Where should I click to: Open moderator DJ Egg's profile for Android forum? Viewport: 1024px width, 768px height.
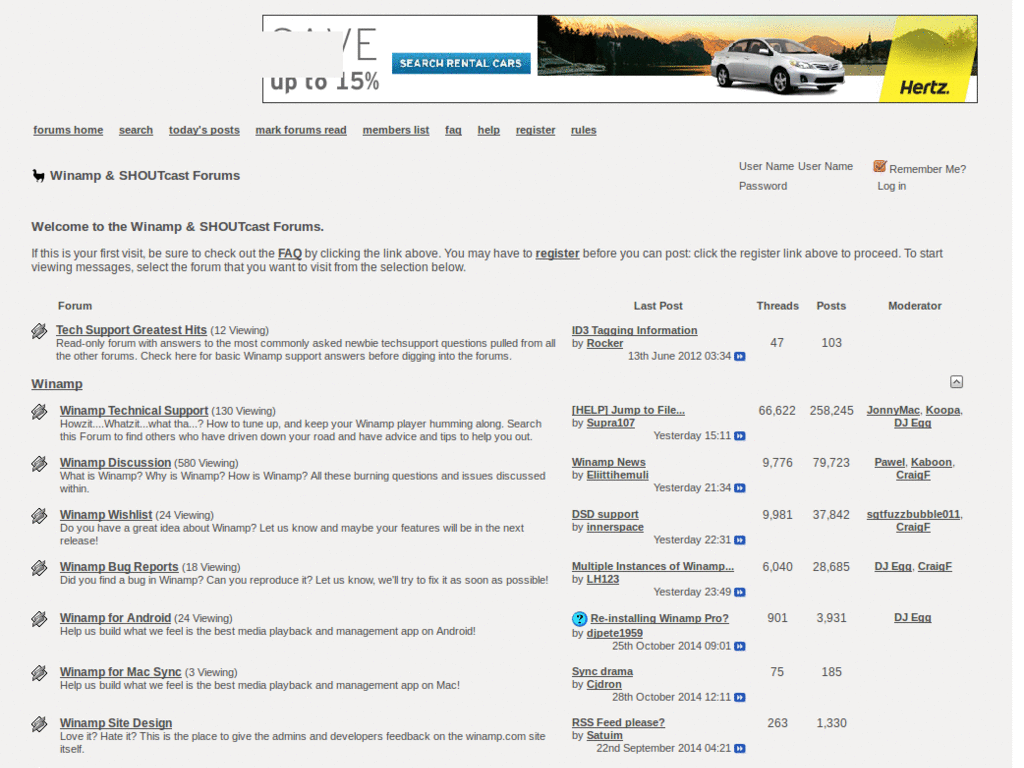(912, 618)
